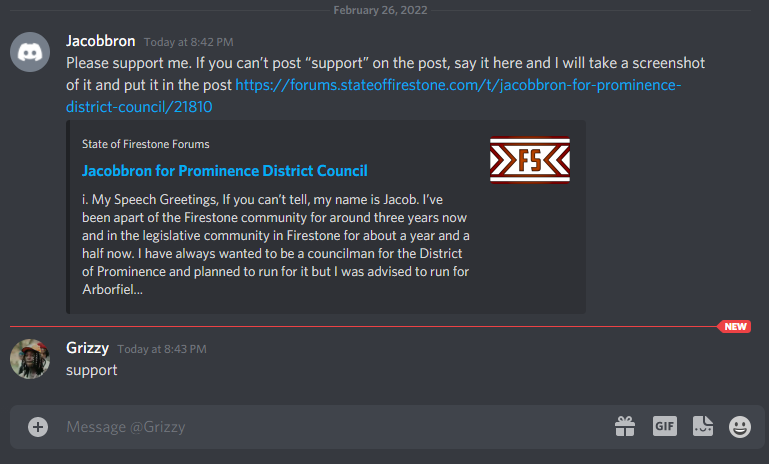Click Jacobbron's default Discord avatar

click(x=30, y=52)
